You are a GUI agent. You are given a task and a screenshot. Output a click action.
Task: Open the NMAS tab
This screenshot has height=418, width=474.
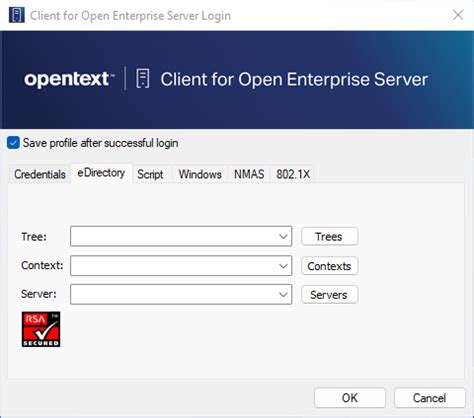click(x=249, y=174)
